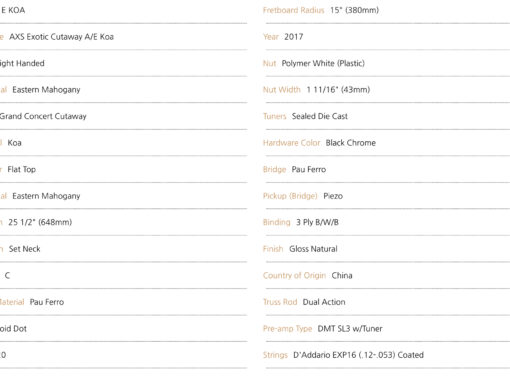Select the 25 1/2" (648mm) scale value
The width and height of the screenshot is (510, 382).
pos(40,222)
